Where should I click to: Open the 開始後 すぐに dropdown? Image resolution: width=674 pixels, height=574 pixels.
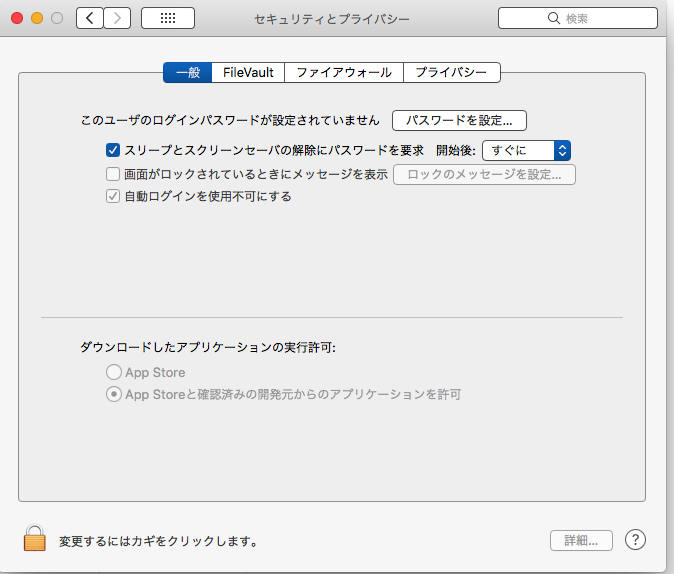click(527, 150)
